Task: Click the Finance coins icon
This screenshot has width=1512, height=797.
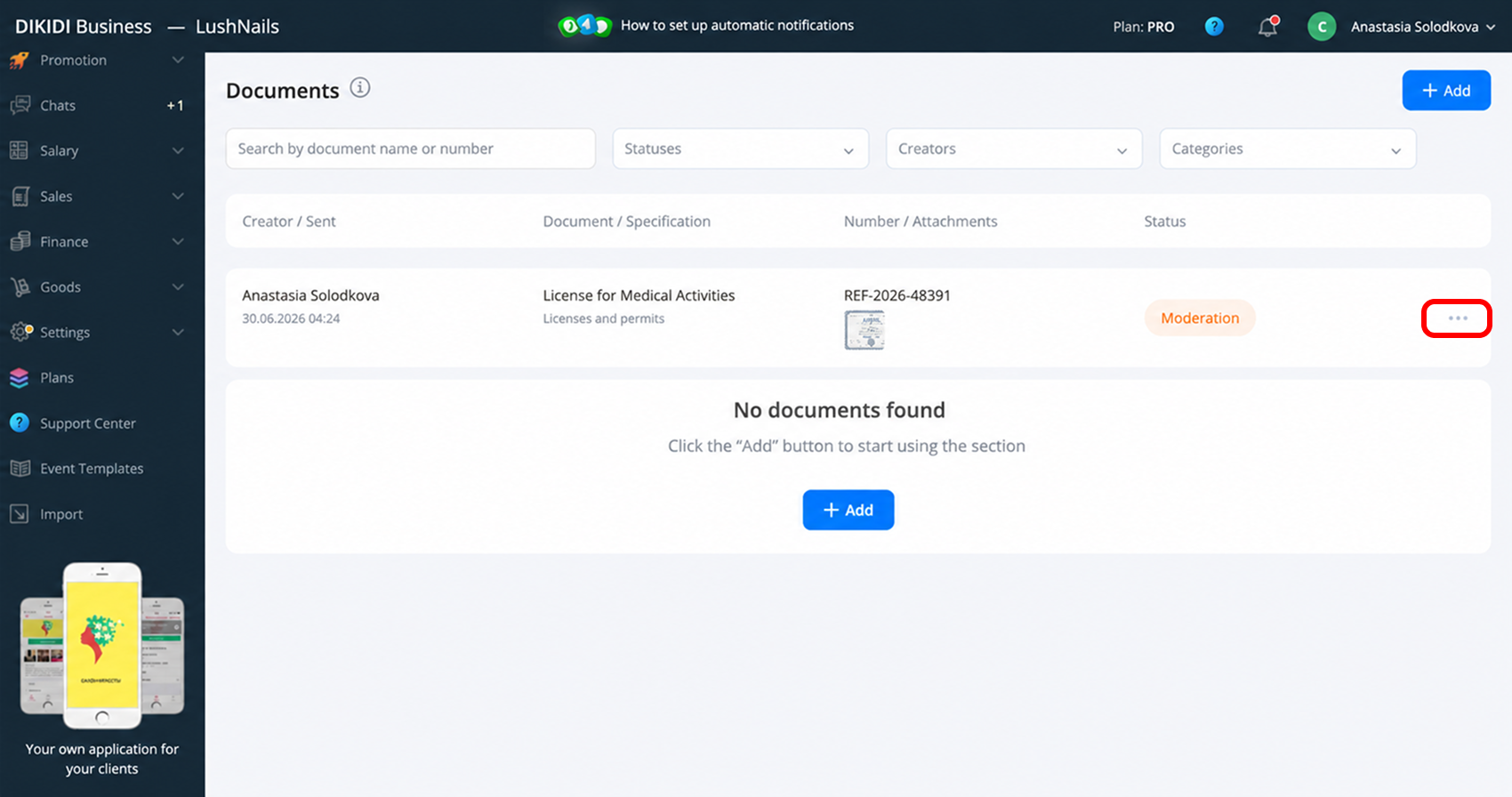Action: pyautogui.click(x=20, y=242)
